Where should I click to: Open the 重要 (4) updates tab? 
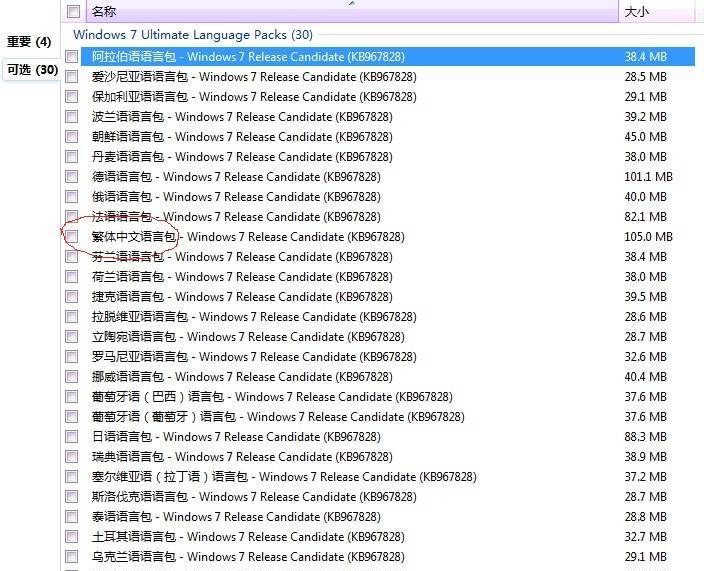coord(29,42)
